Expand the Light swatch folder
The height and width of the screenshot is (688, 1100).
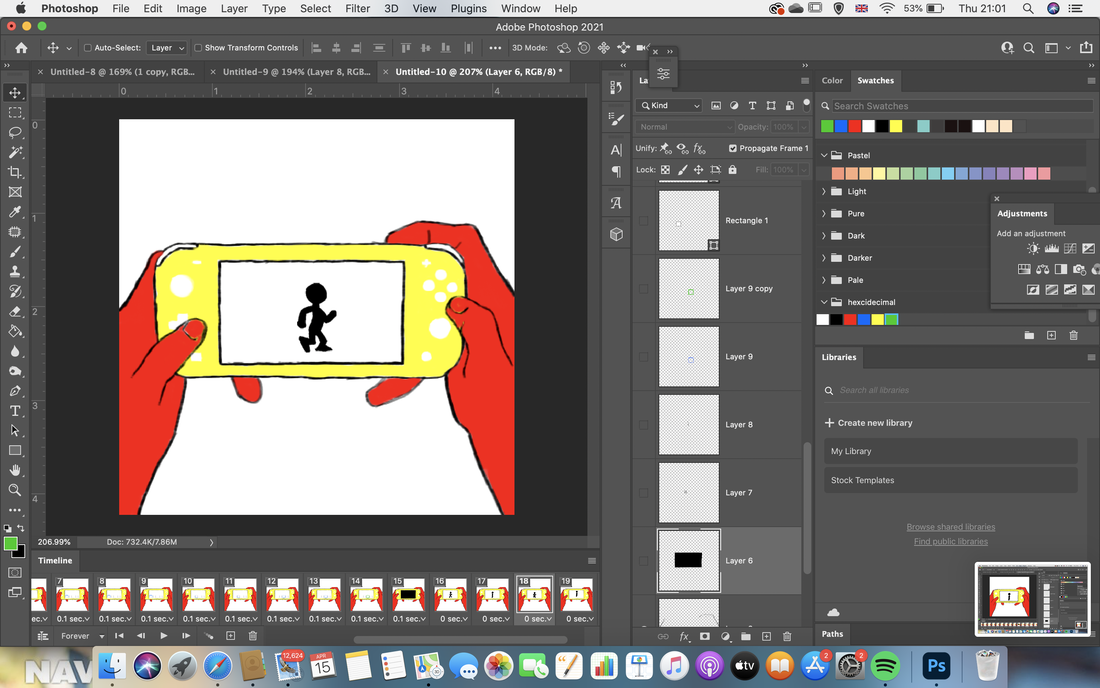[x=824, y=191]
